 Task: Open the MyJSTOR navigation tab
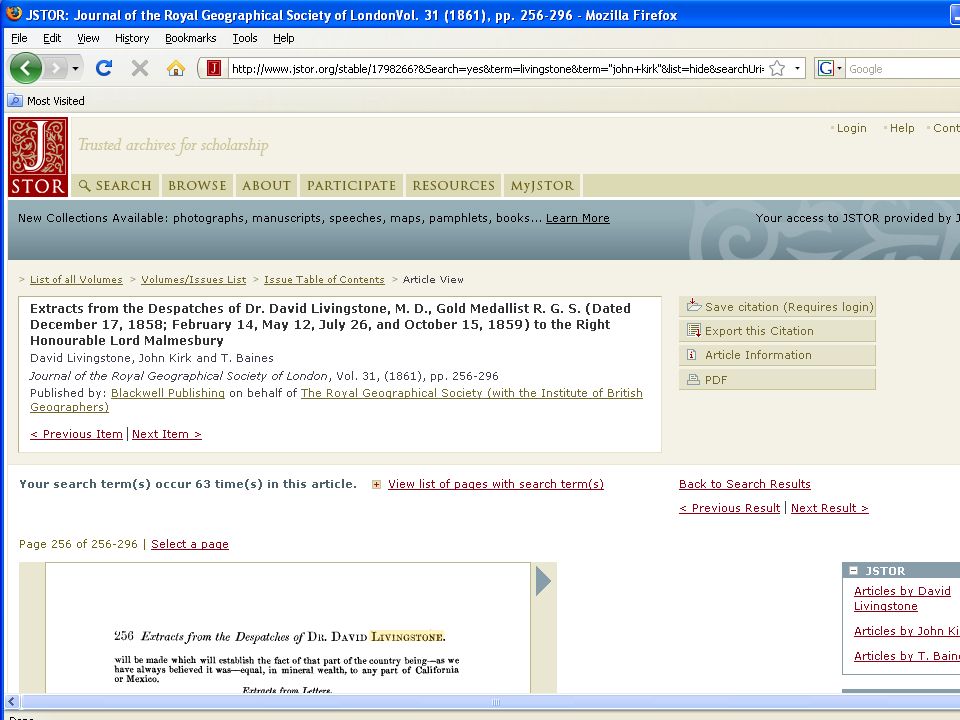tap(542, 186)
